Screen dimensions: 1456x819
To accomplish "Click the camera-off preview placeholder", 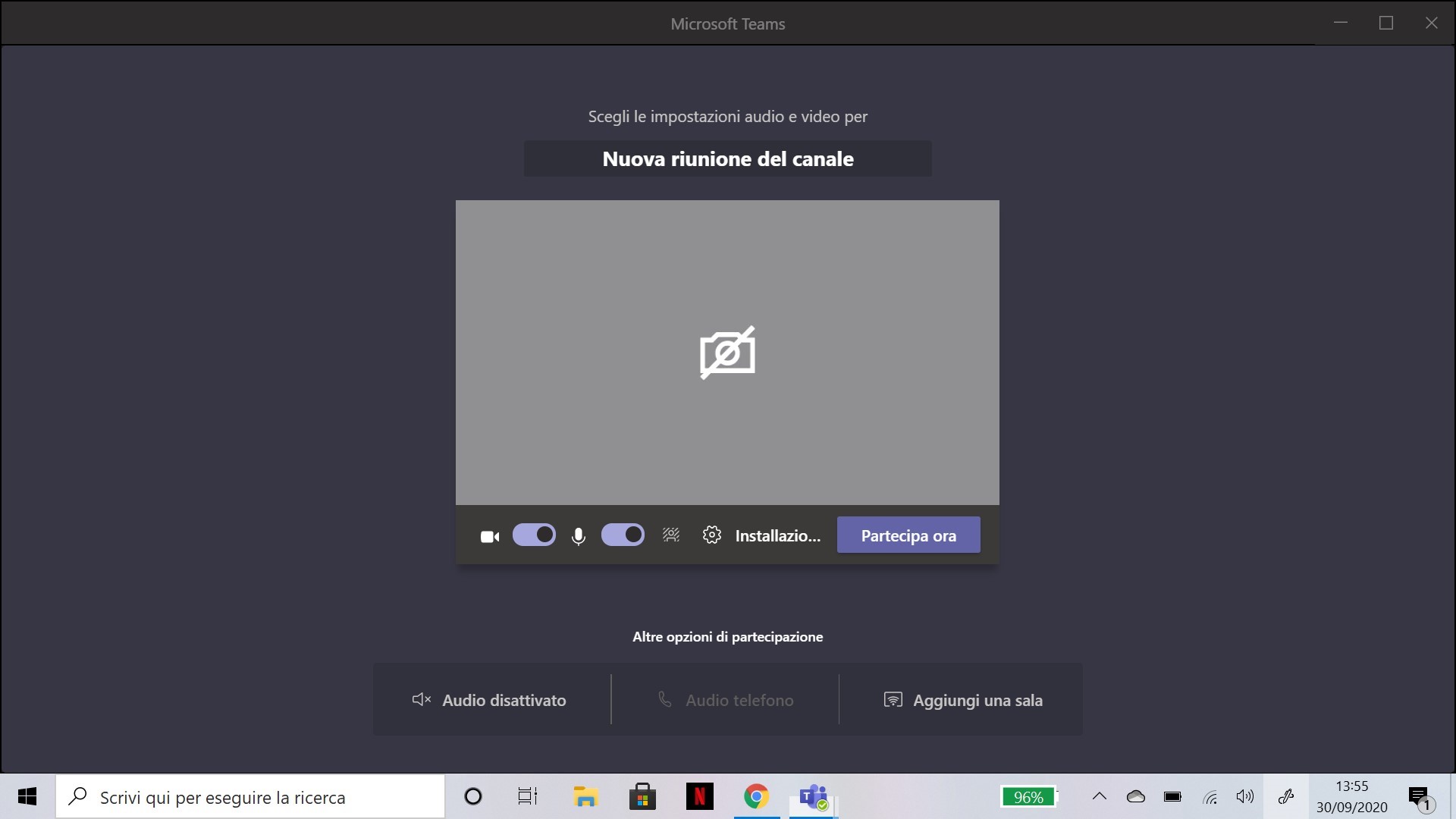I will tap(727, 353).
